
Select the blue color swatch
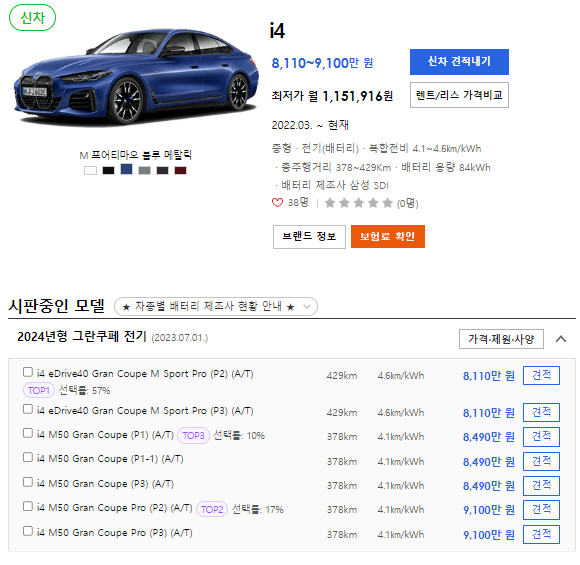point(127,169)
